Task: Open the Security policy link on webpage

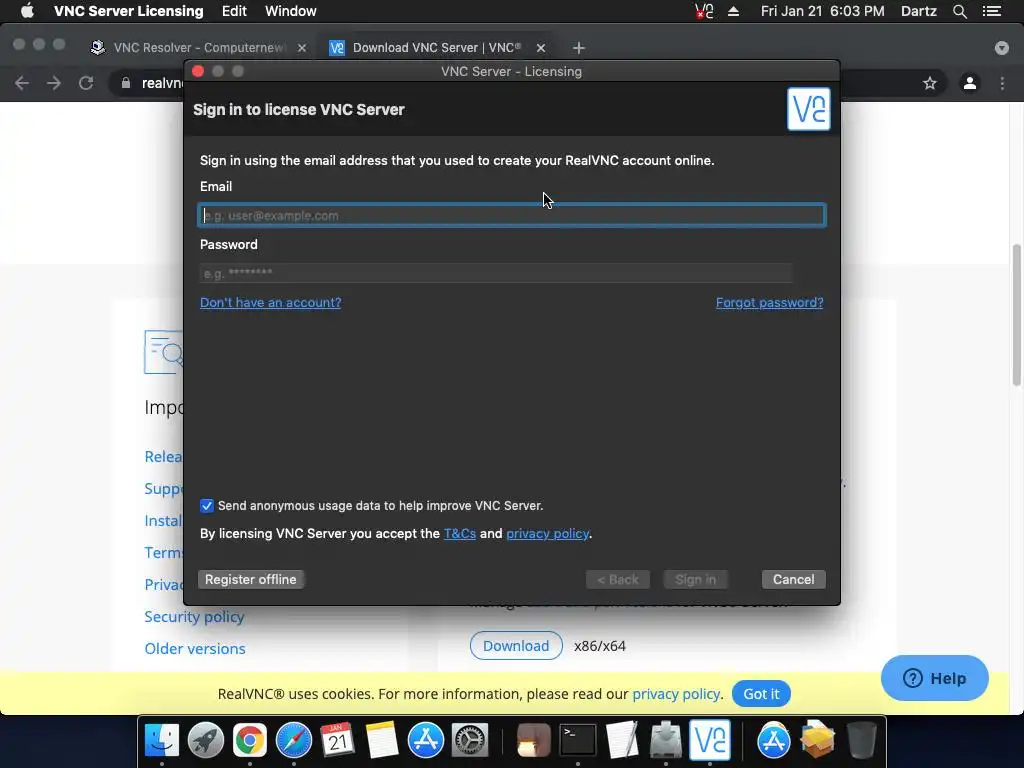Action: (194, 616)
